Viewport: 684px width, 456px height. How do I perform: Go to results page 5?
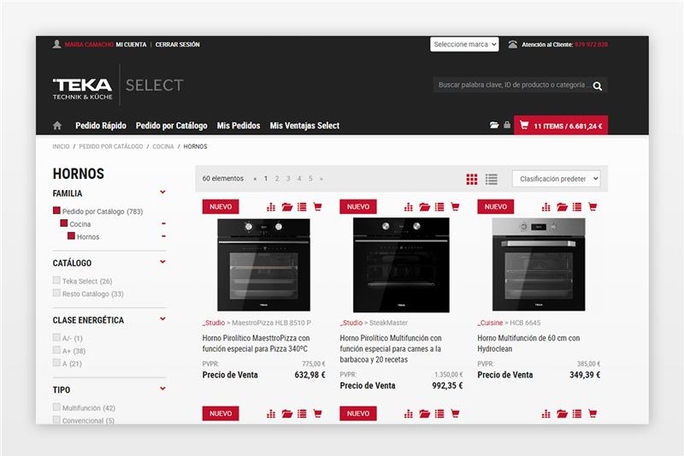pyautogui.click(x=311, y=178)
